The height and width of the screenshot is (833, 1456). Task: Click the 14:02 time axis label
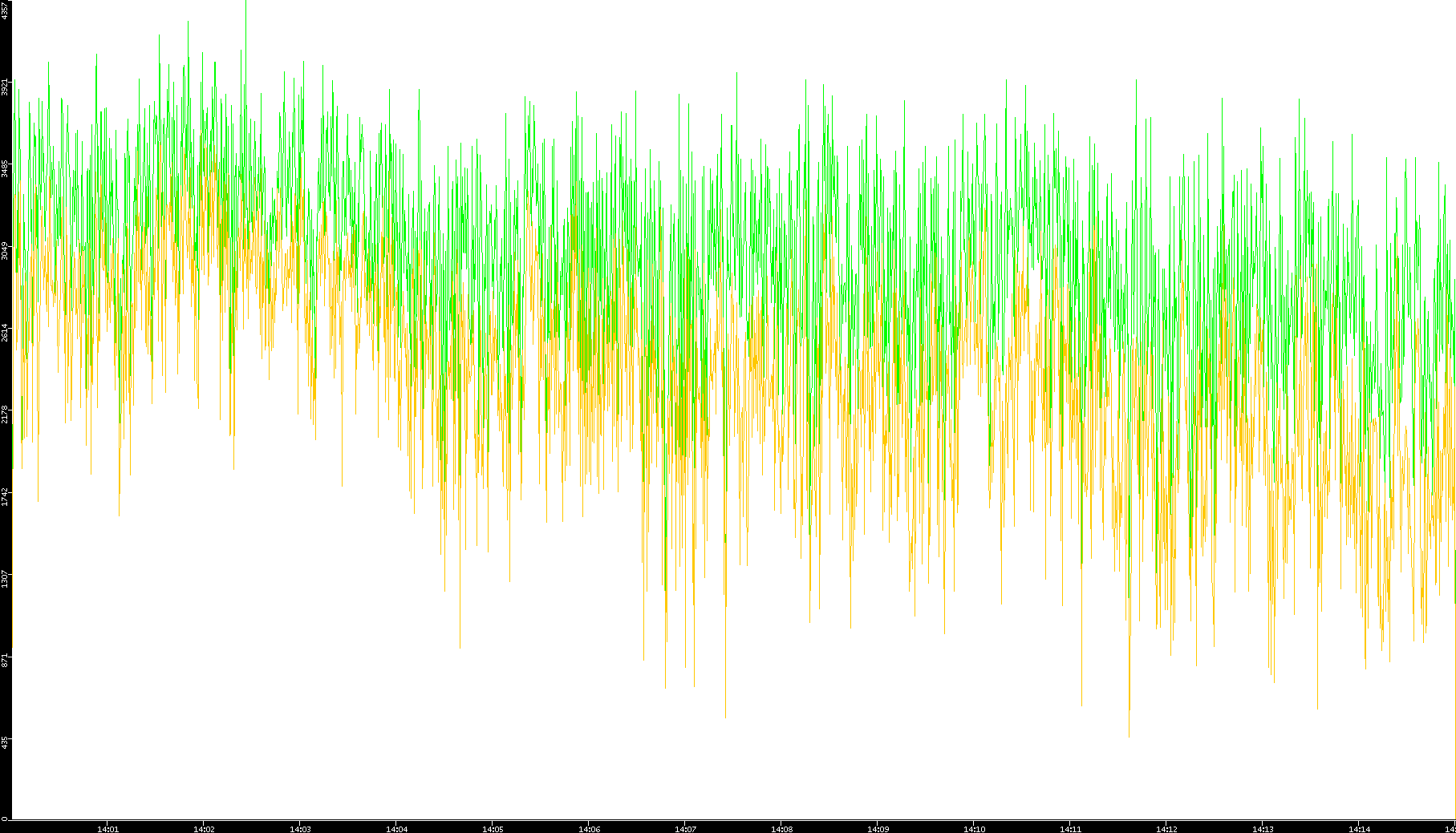[x=204, y=829]
